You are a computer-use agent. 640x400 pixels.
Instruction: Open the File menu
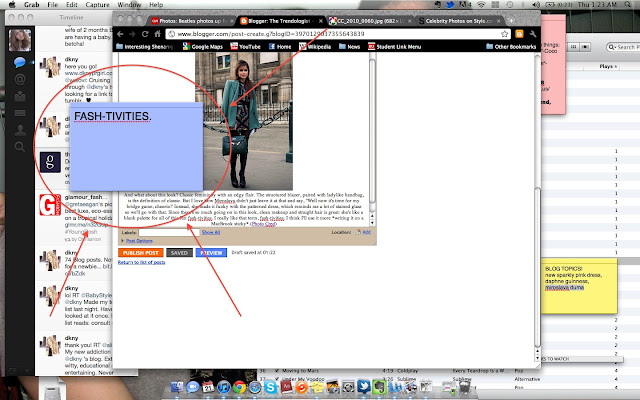point(53,4)
